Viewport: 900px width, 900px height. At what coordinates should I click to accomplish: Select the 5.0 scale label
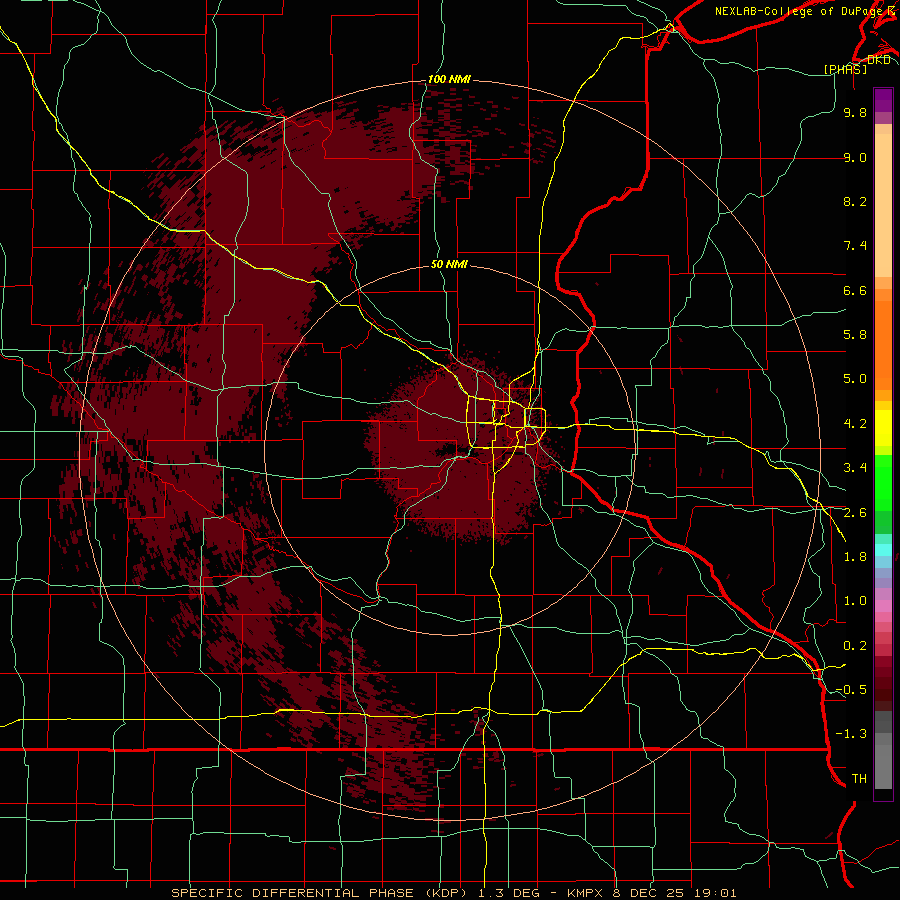[855, 379]
